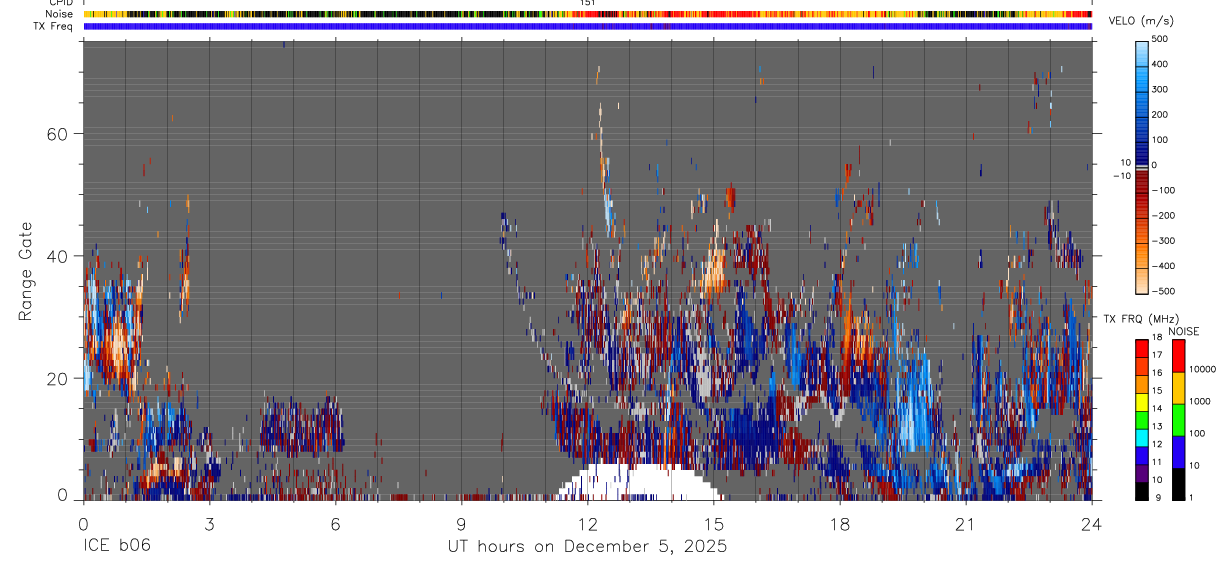
Task: Click the positive 400 velocity tick label
Action: (1162, 64)
